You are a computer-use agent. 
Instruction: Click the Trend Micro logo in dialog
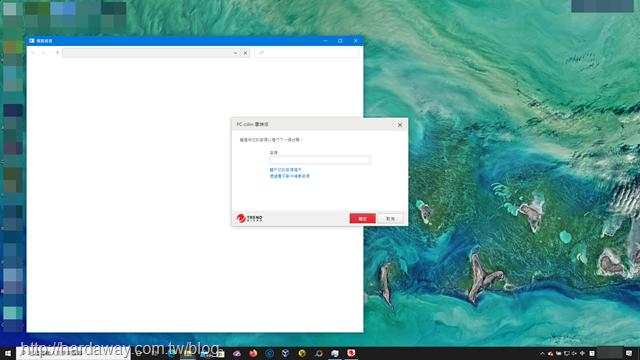(x=249, y=218)
